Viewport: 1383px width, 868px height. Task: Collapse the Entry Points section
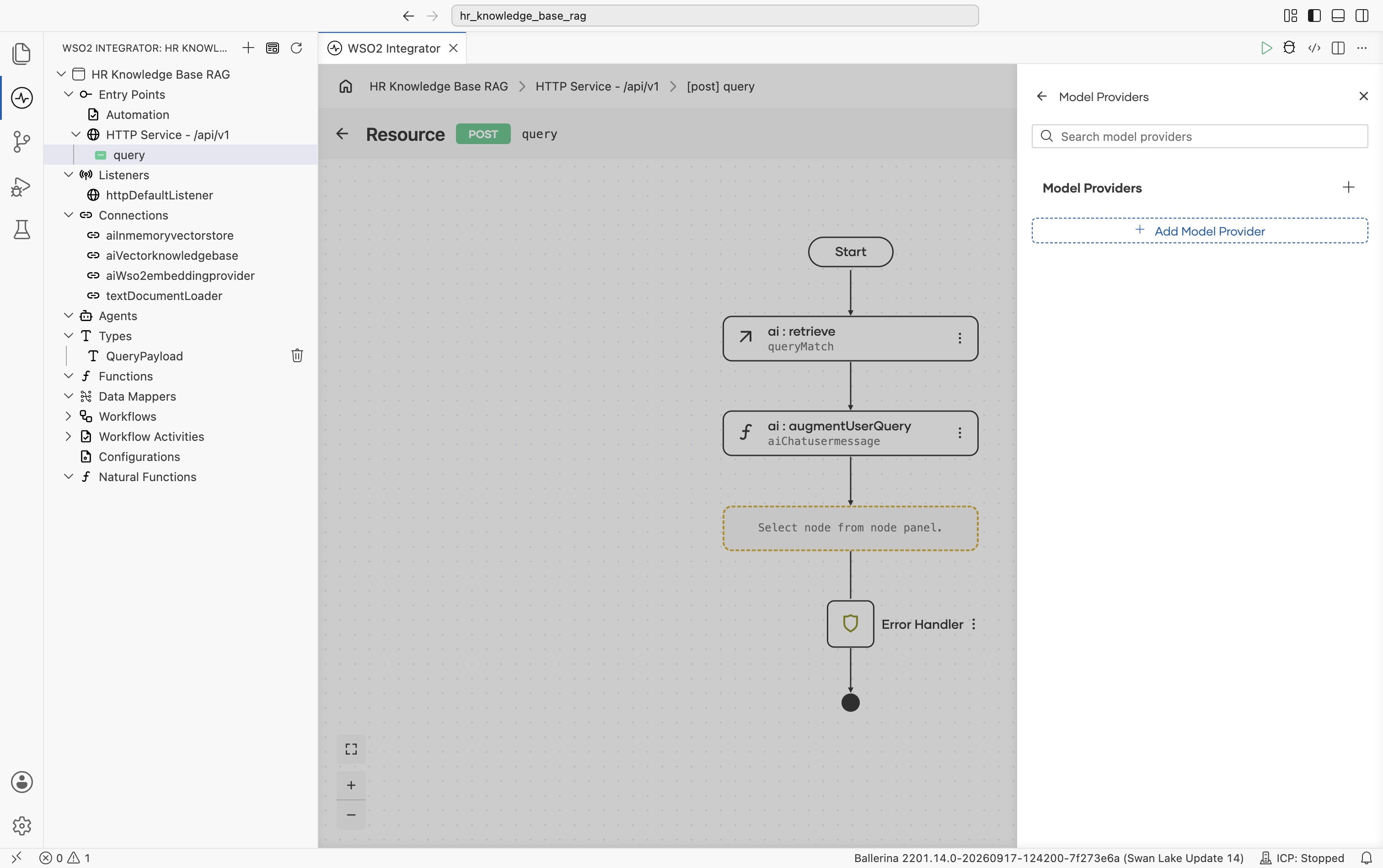coord(68,94)
